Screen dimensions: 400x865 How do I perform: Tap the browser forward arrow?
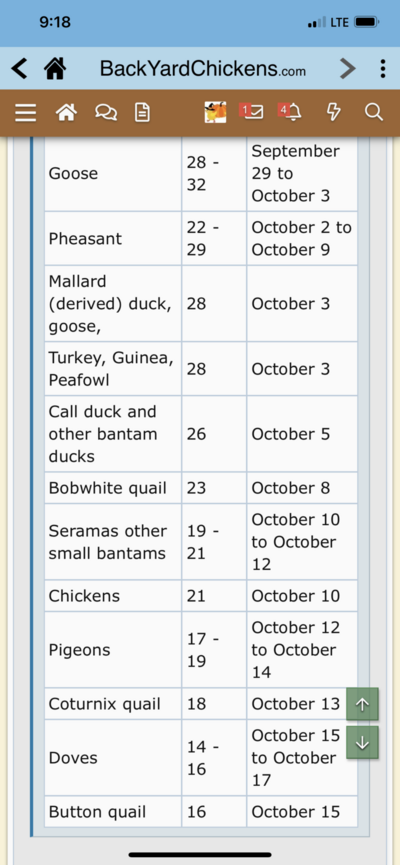click(x=348, y=69)
